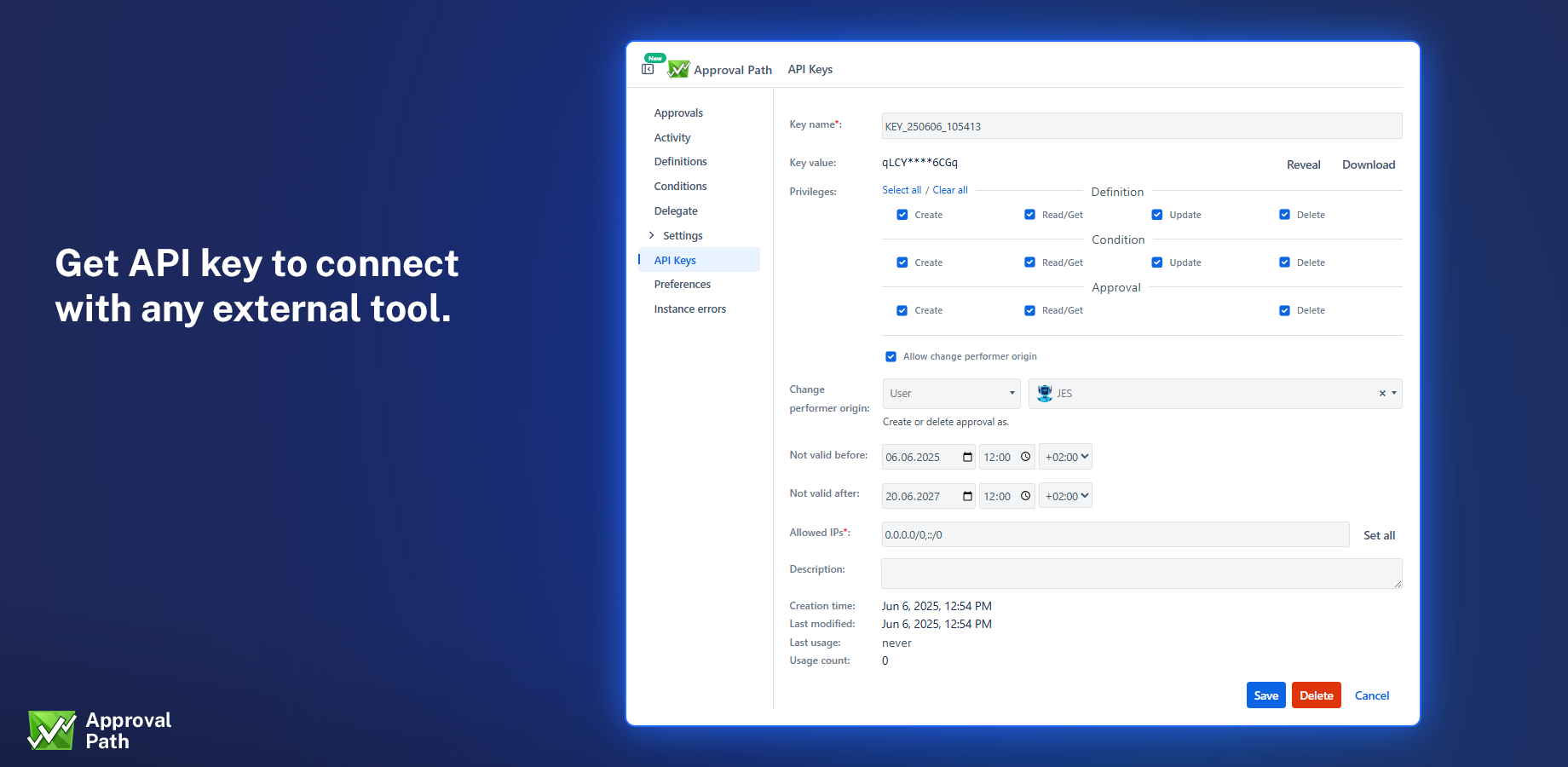The width and height of the screenshot is (1568, 767).
Task: Toggle Approval Create checkbox
Action: pyautogui.click(x=902, y=310)
